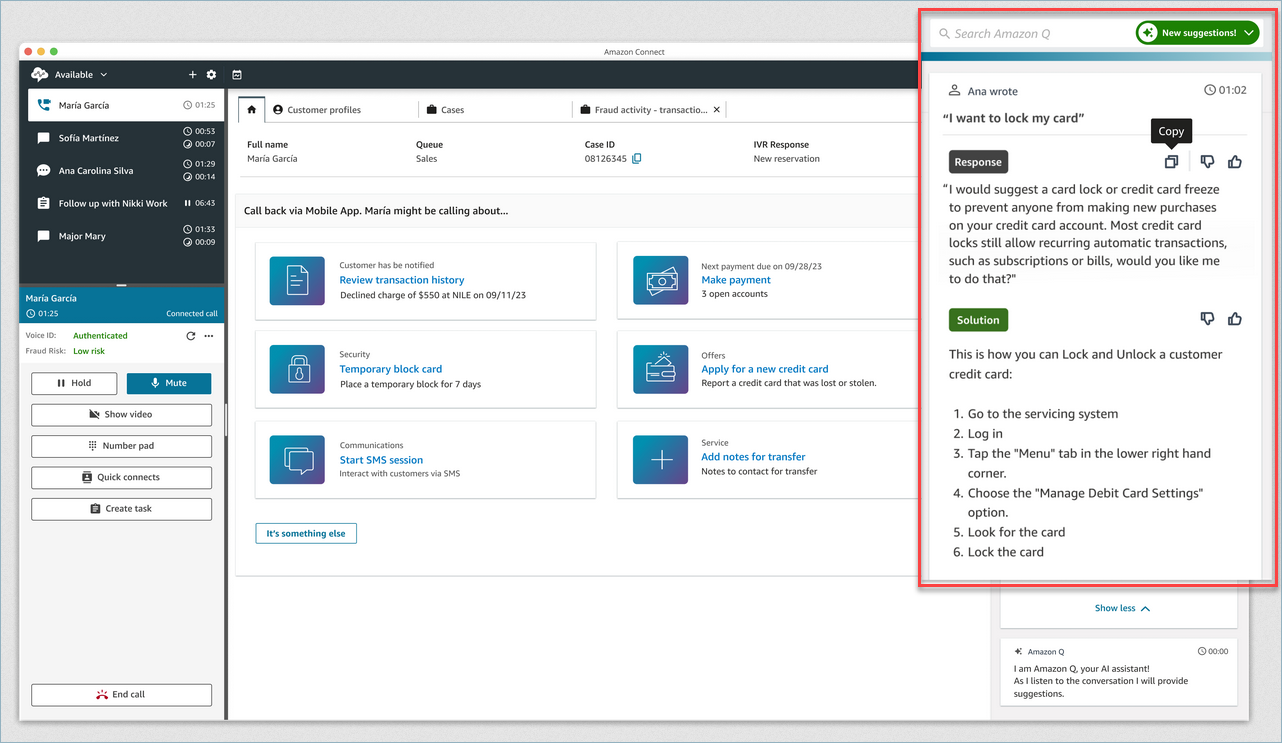Open the calendar icon in header
The image size is (1282, 743).
coord(237,75)
